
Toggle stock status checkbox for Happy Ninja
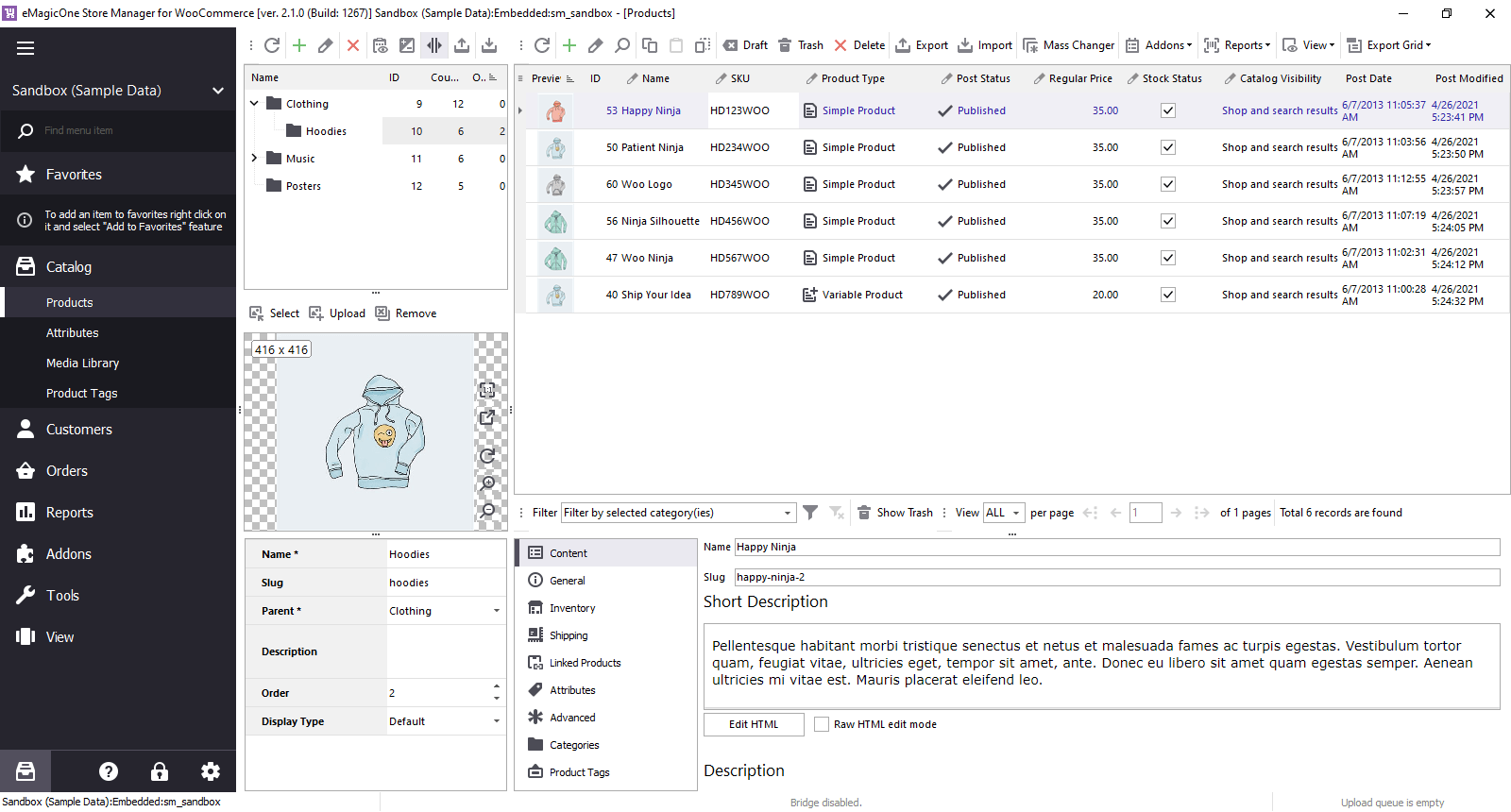point(1168,110)
